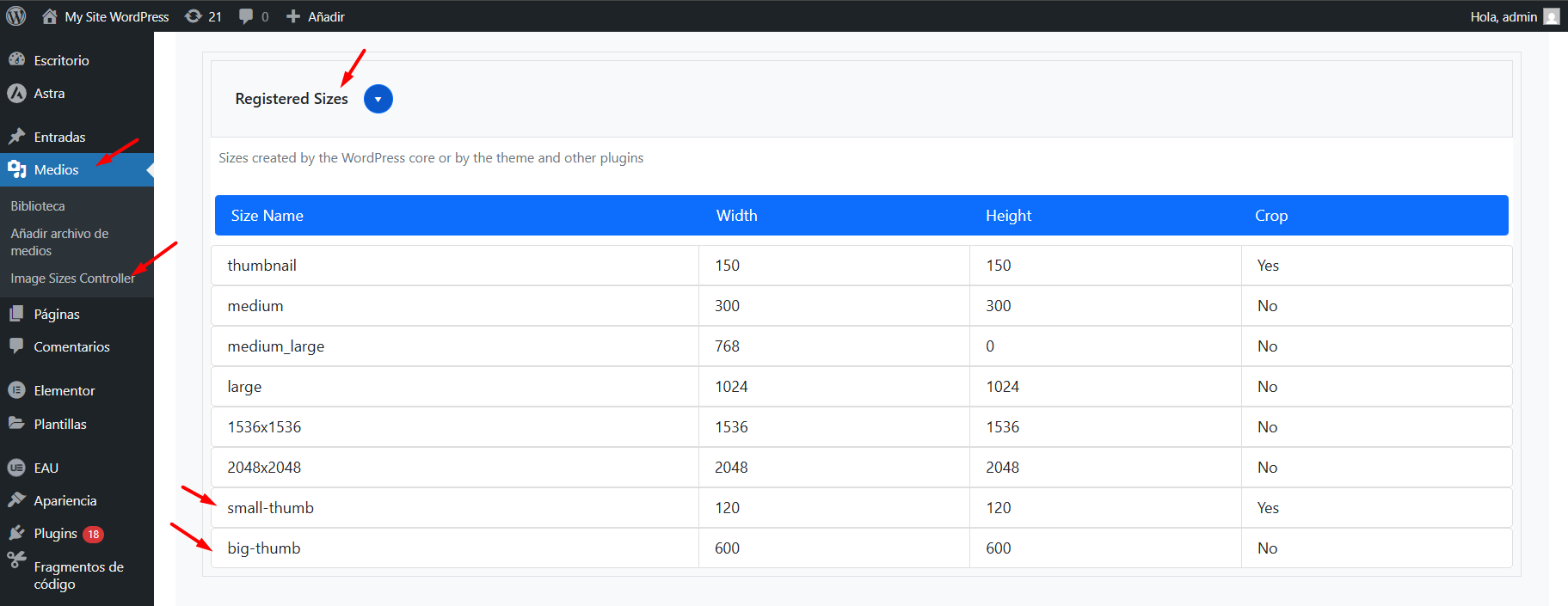
Task: Click the Medios media icon
Action: point(16,169)
